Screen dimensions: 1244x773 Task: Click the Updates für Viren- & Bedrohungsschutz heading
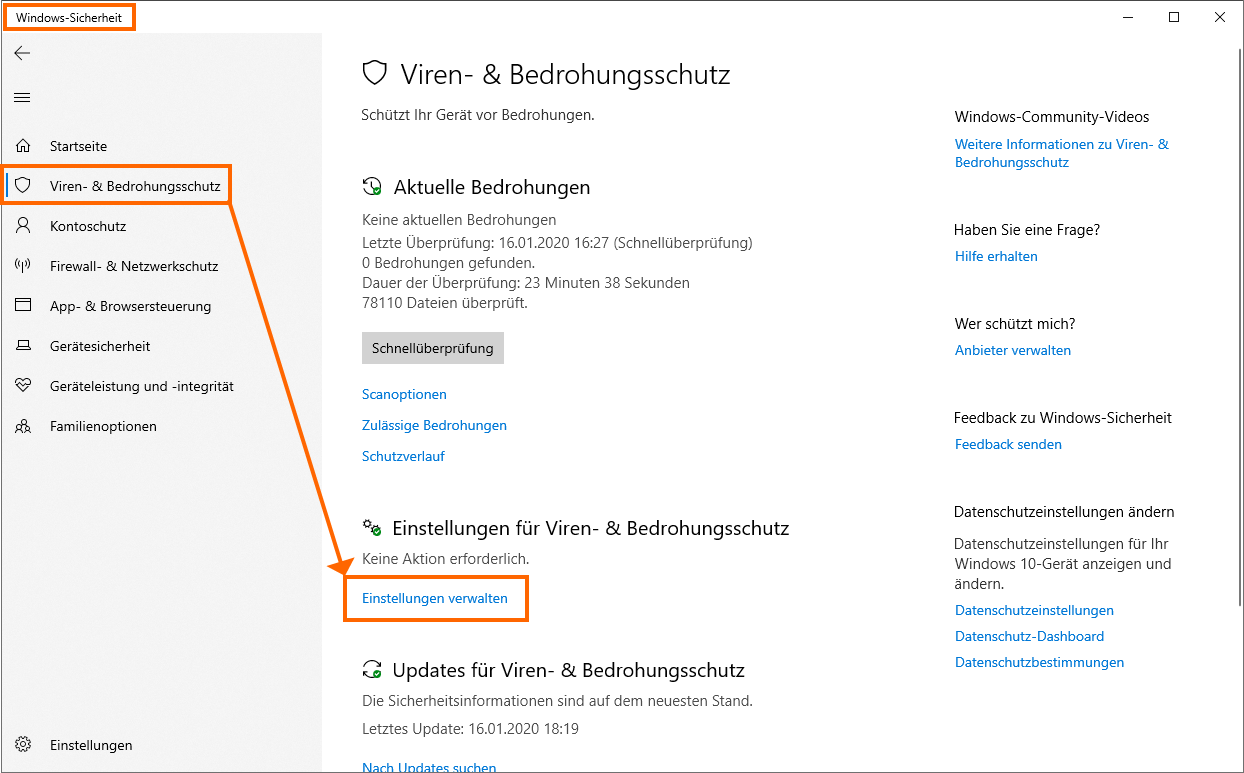click(568, 670)
